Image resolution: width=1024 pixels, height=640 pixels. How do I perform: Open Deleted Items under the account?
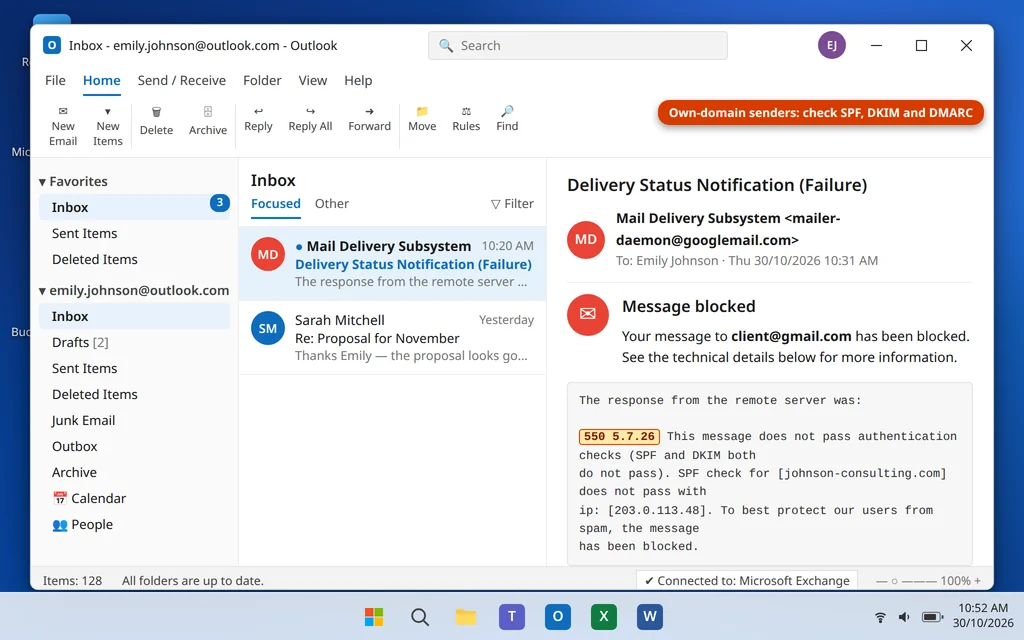tap(134, 394)
